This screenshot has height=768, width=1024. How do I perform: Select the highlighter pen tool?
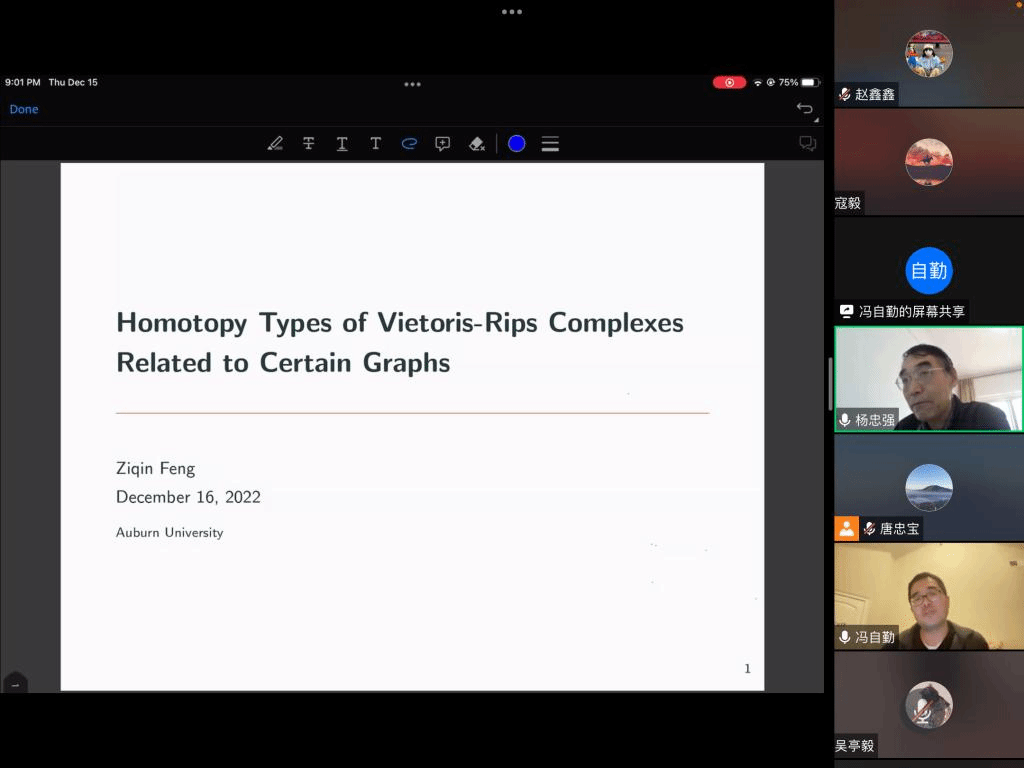pyautogui.click(x=275, y=144)
